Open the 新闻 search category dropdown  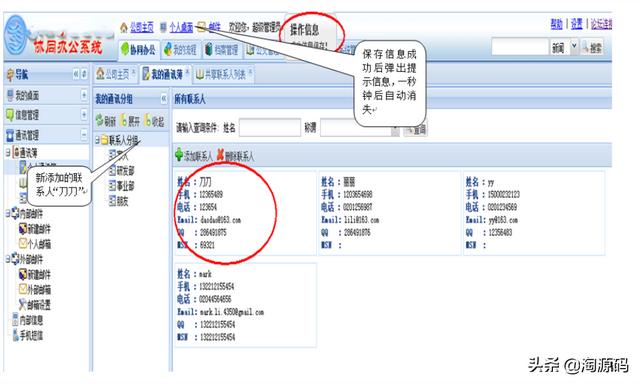point(574,47)
